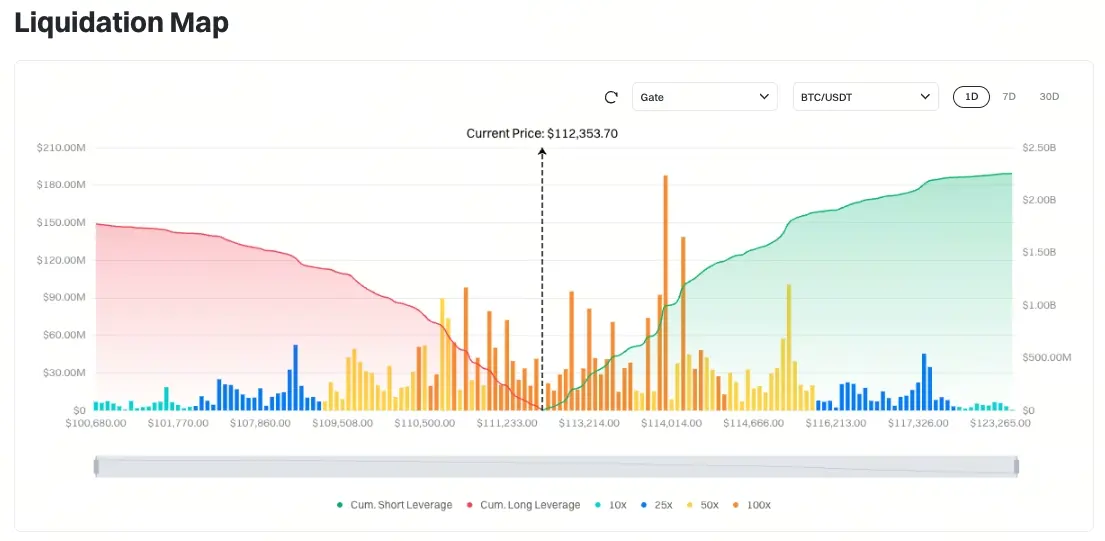Click the refresh icon beside Gate dropdown
1105x541 pixels.
coord(611,97)
